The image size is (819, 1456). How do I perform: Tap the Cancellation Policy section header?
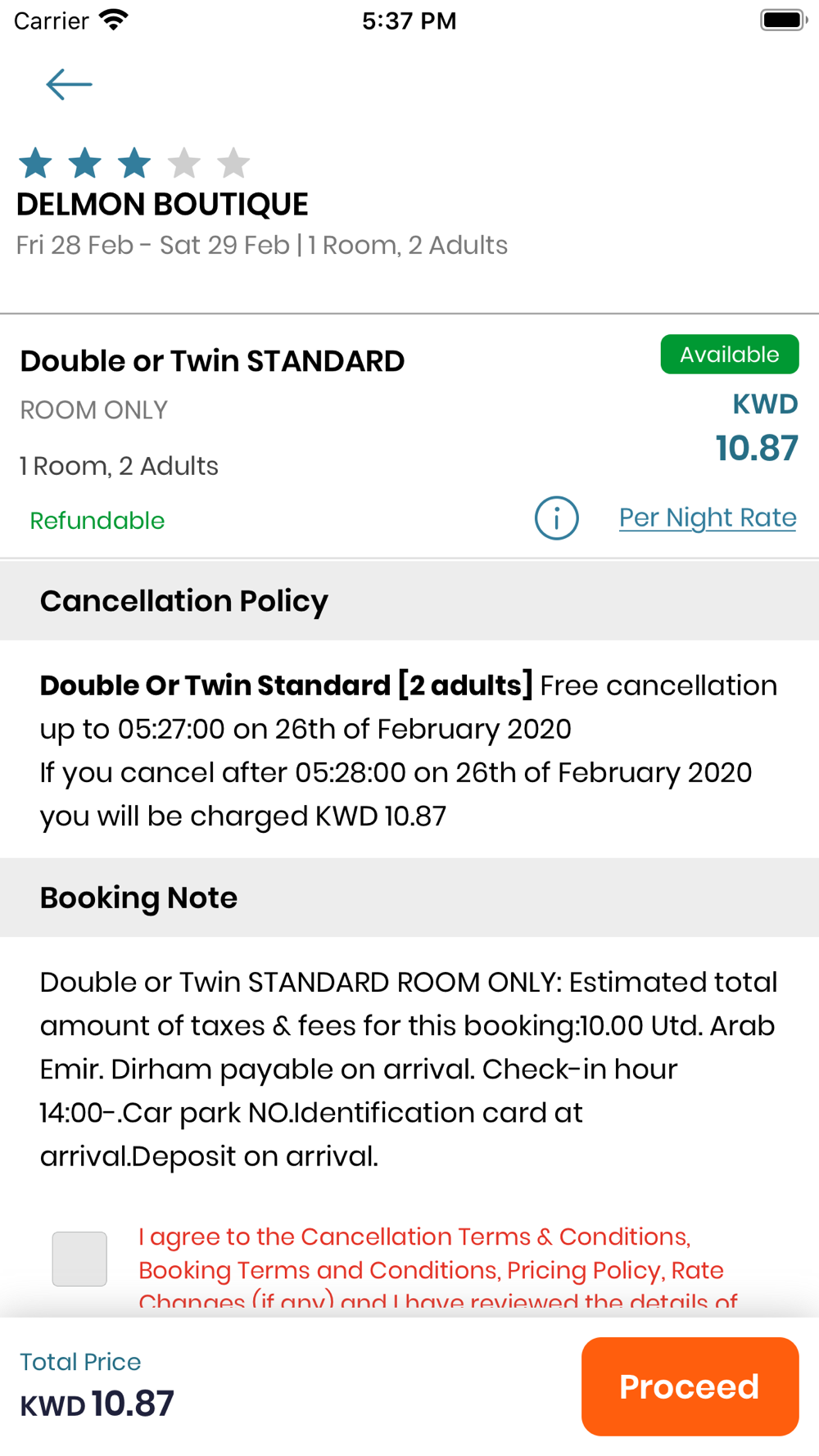click(x=184, y=601)
